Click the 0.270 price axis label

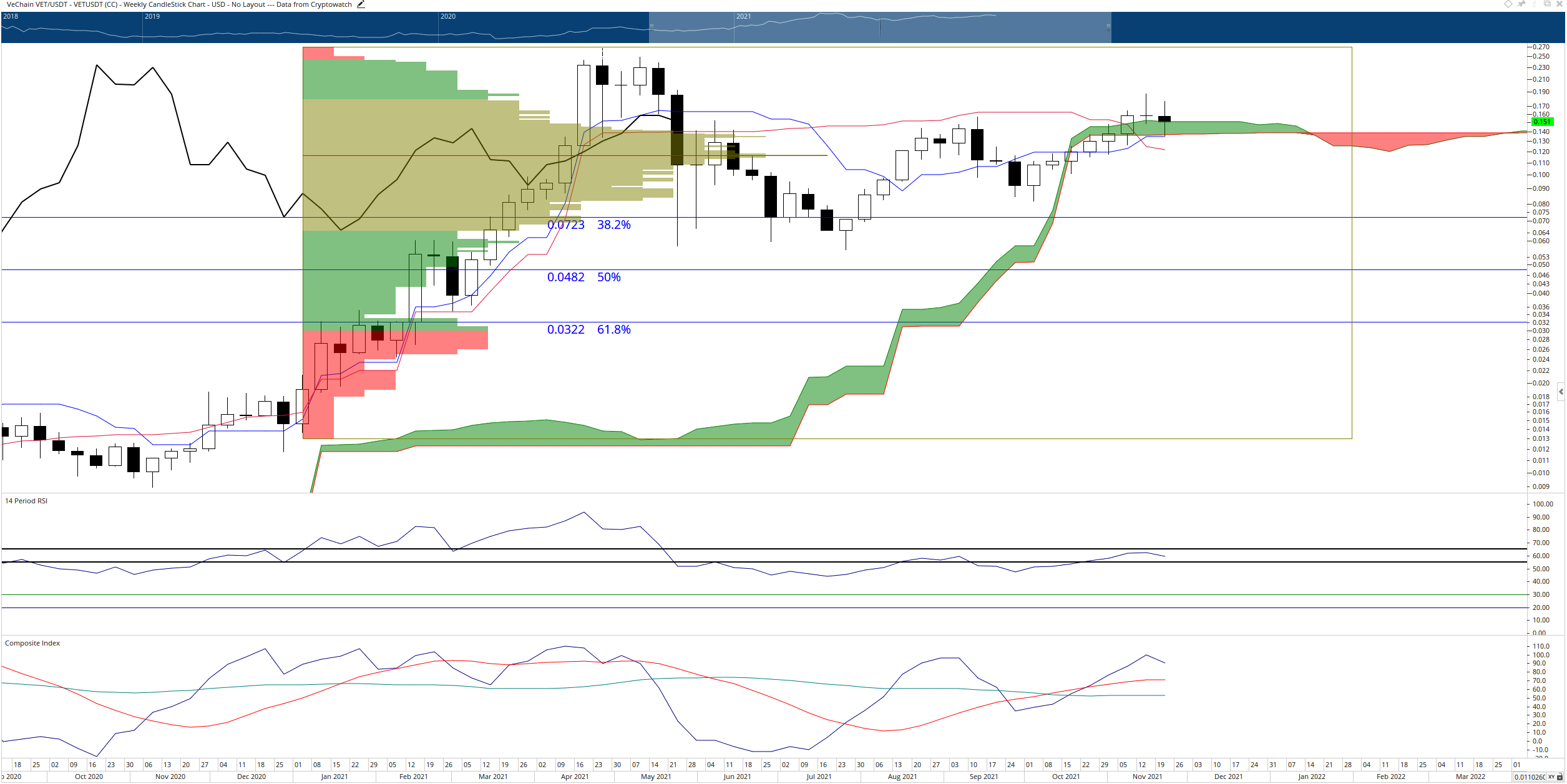coord(1541,47)
